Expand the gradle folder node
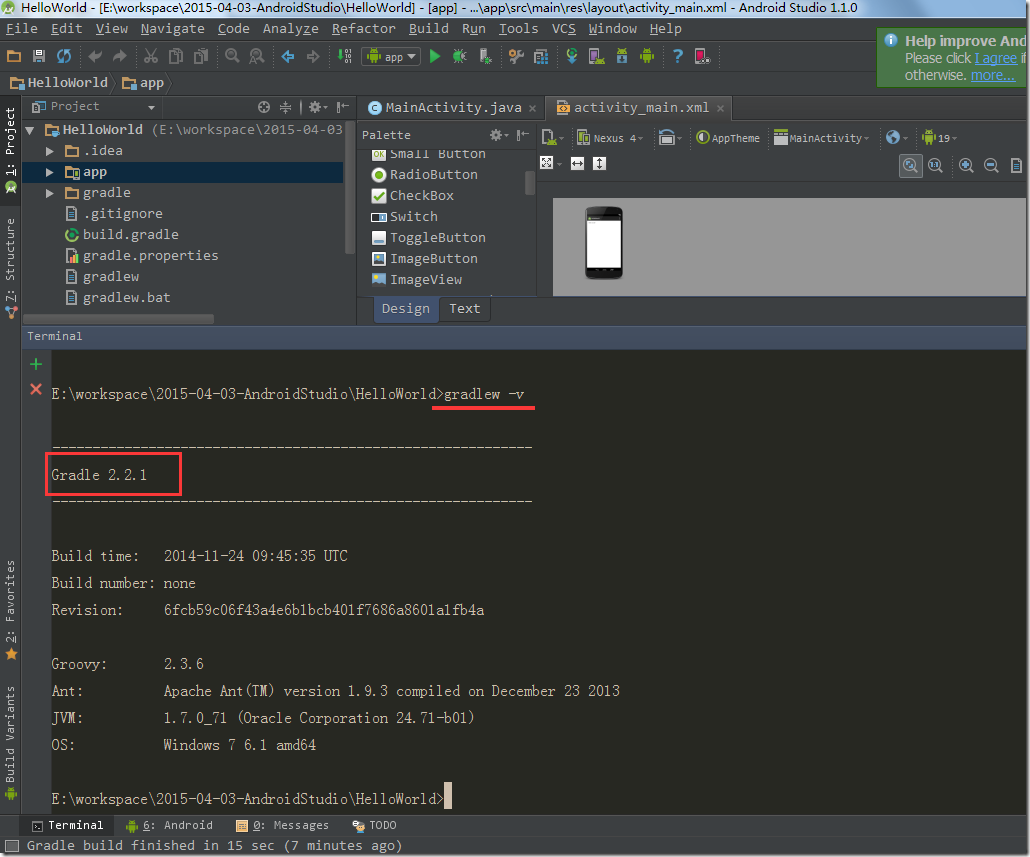Screen dimensions: 1030x857 (49, 193)
